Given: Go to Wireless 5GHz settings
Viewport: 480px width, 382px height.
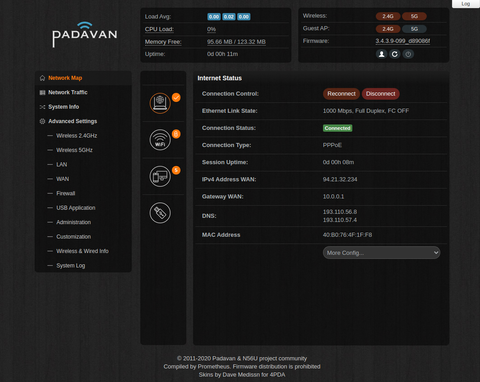Looking at the screenshot, I should (74, 150).
